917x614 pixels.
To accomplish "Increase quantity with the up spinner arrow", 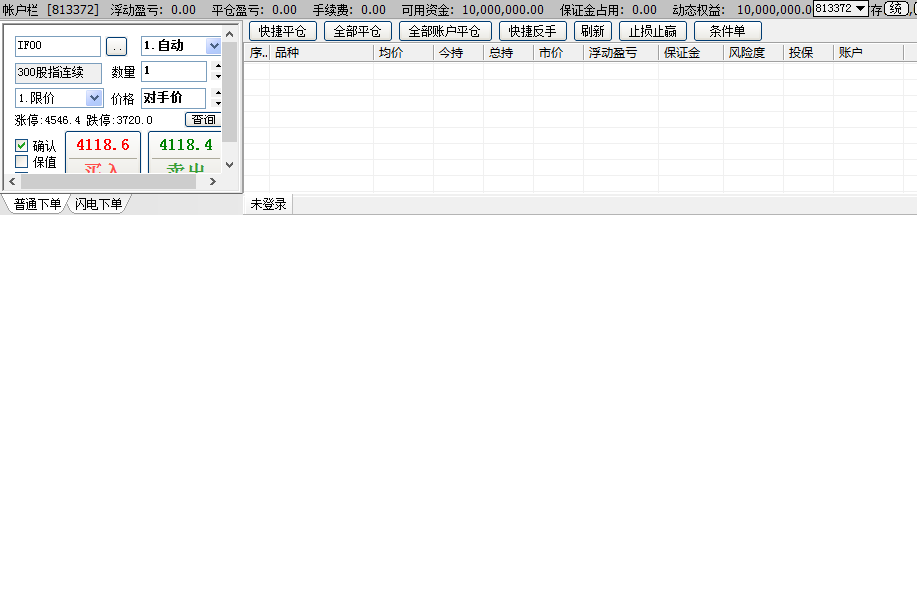I will coord(218,66).
